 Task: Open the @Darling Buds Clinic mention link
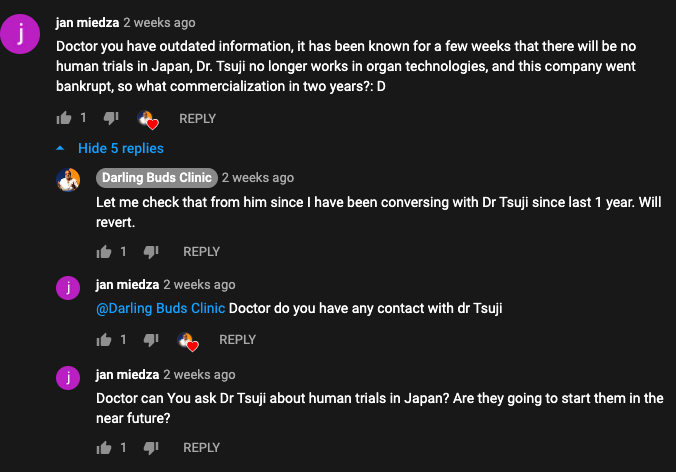click(x=160, y=308)
